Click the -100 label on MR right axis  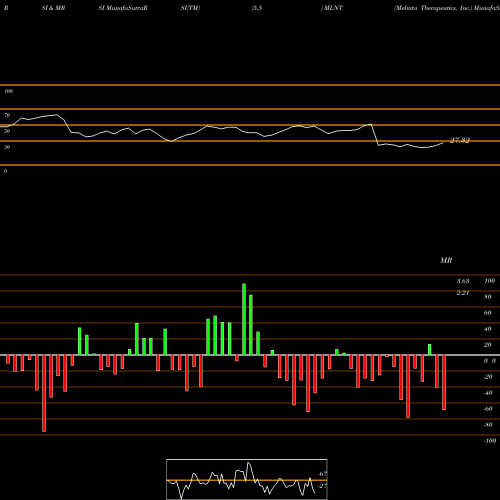[x=490, y=441]
